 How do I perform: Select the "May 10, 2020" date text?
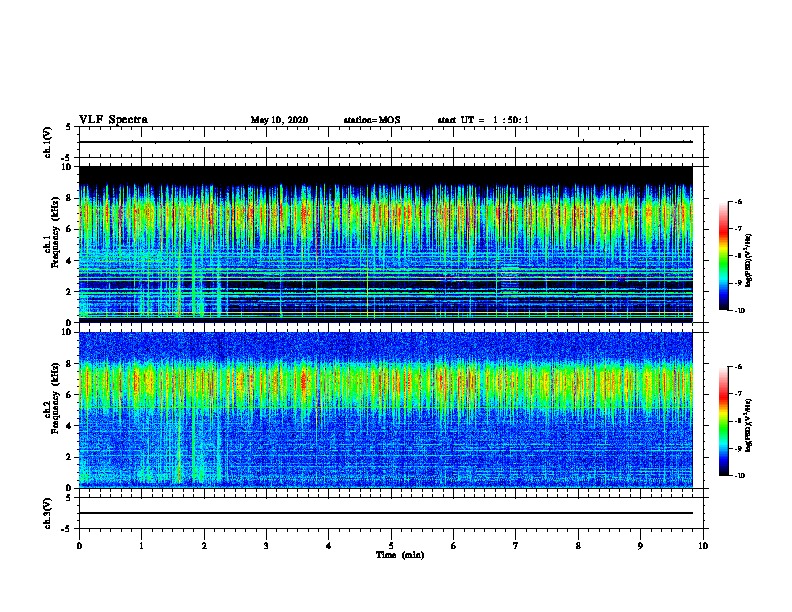[x=279, y=120]
